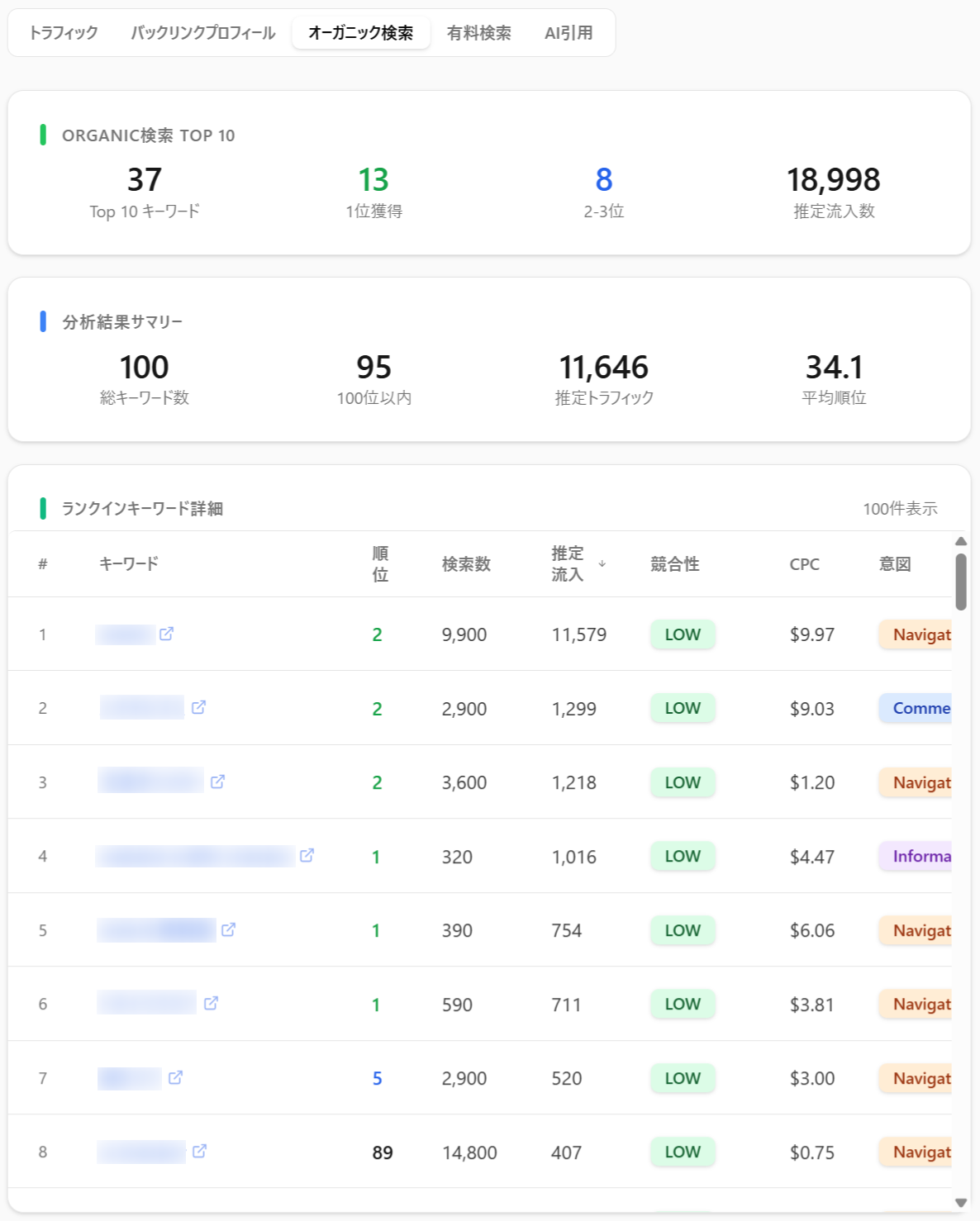Viewport: 980px width, 1221px height.
Task: Switch to the トラフィック tab
Action: tap(64, 33)
